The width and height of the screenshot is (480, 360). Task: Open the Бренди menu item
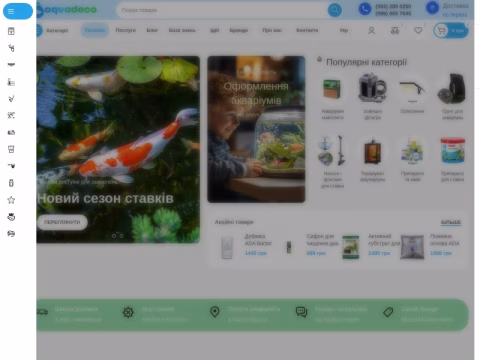239,30
